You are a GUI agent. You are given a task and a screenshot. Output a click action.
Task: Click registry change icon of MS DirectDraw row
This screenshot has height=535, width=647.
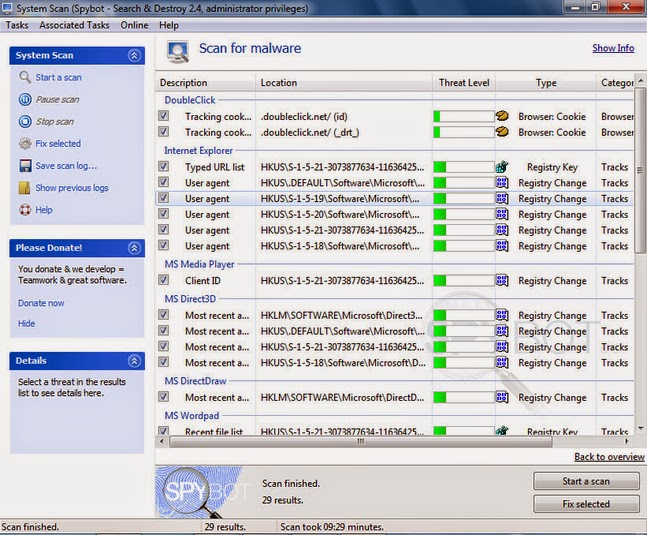502,397
